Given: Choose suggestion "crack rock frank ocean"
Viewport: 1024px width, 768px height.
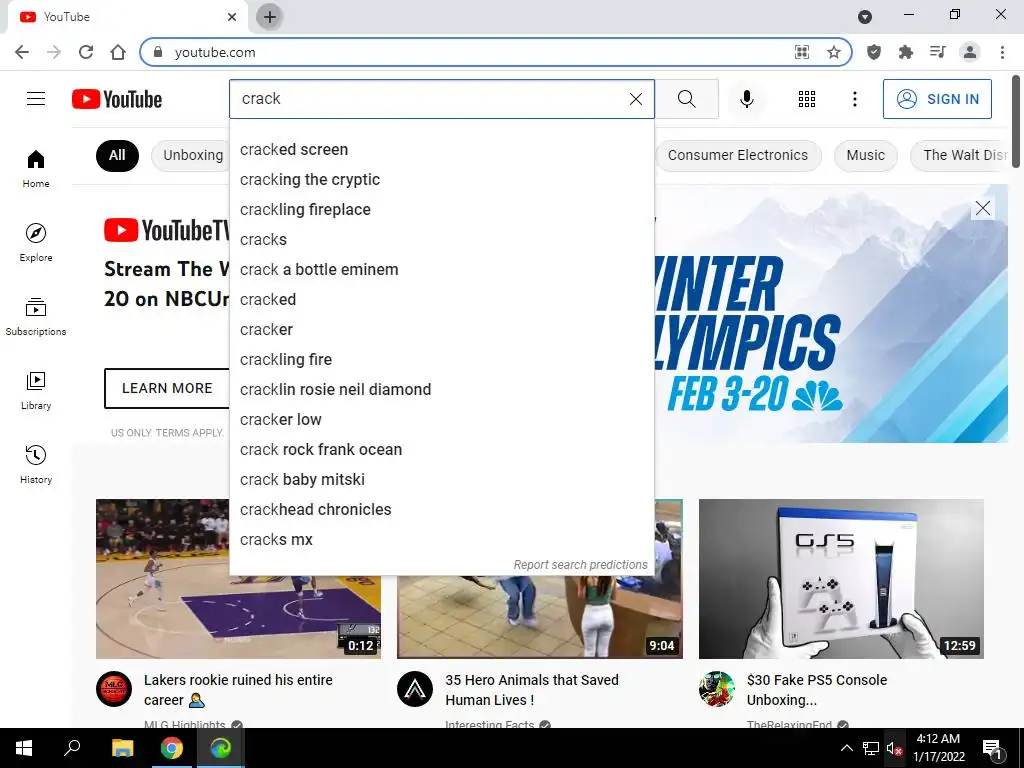Looking at the screenshot, I should [x=441, y=450].
